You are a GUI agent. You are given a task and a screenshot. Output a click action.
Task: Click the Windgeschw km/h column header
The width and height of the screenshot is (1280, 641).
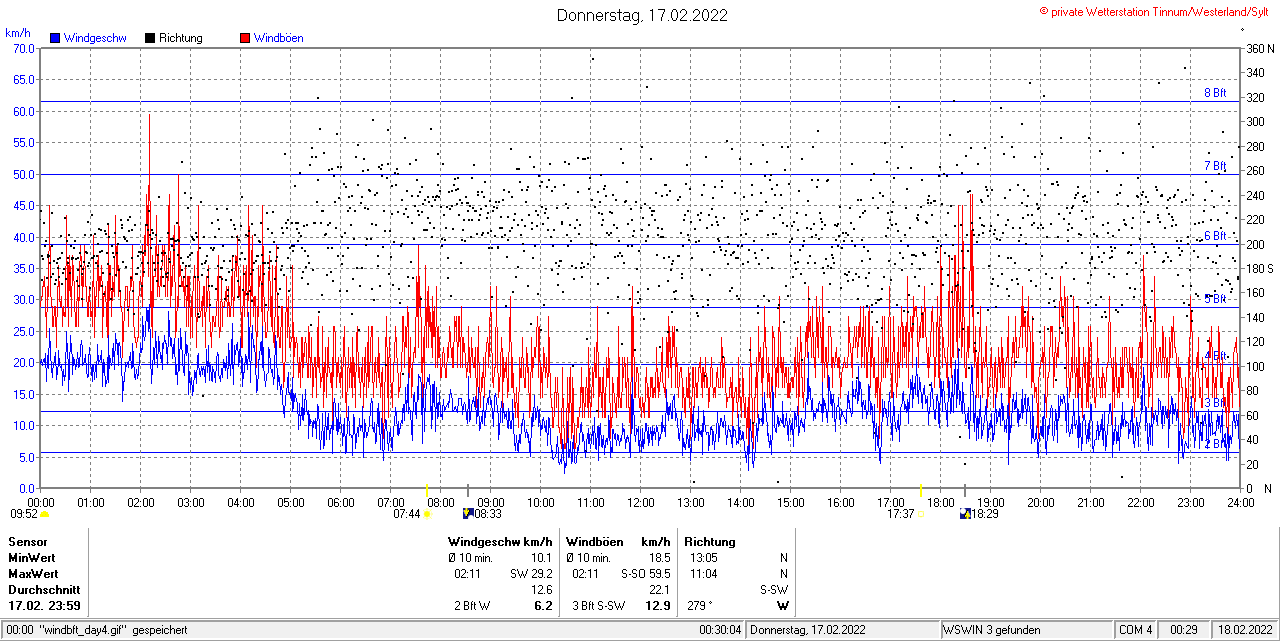click(x=500, y=542)
